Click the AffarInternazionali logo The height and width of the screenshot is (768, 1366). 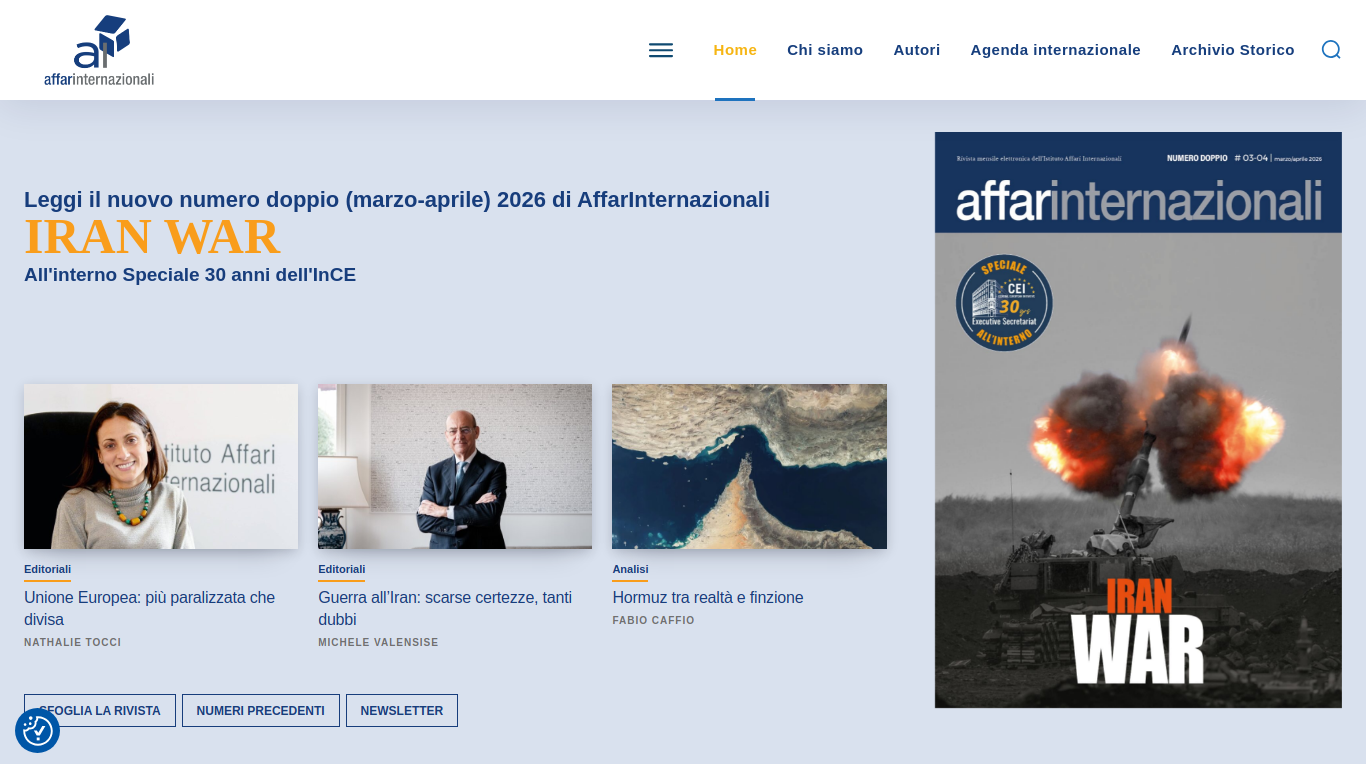pos(99,50)
